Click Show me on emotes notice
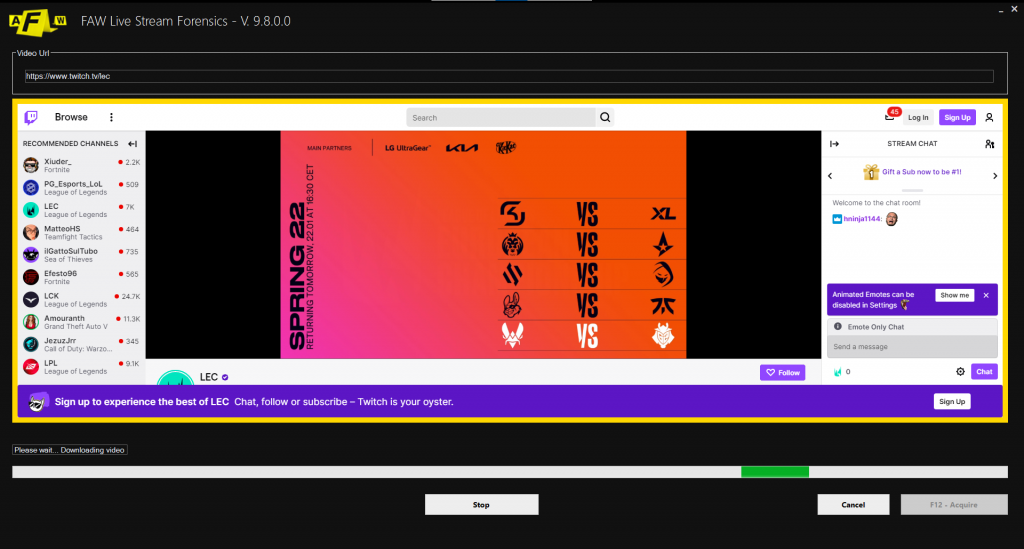The image size is (1024, 549). (x=954, y=295)
